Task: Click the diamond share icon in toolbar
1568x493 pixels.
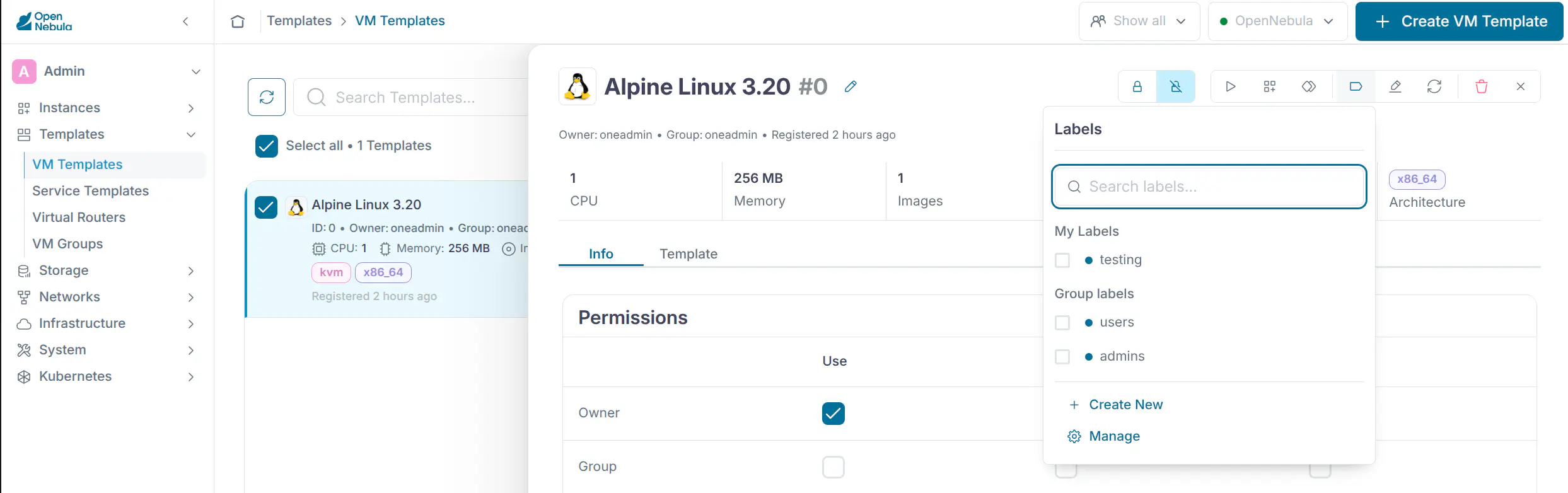Action: pyautogui.click(x=1309, y=86)
